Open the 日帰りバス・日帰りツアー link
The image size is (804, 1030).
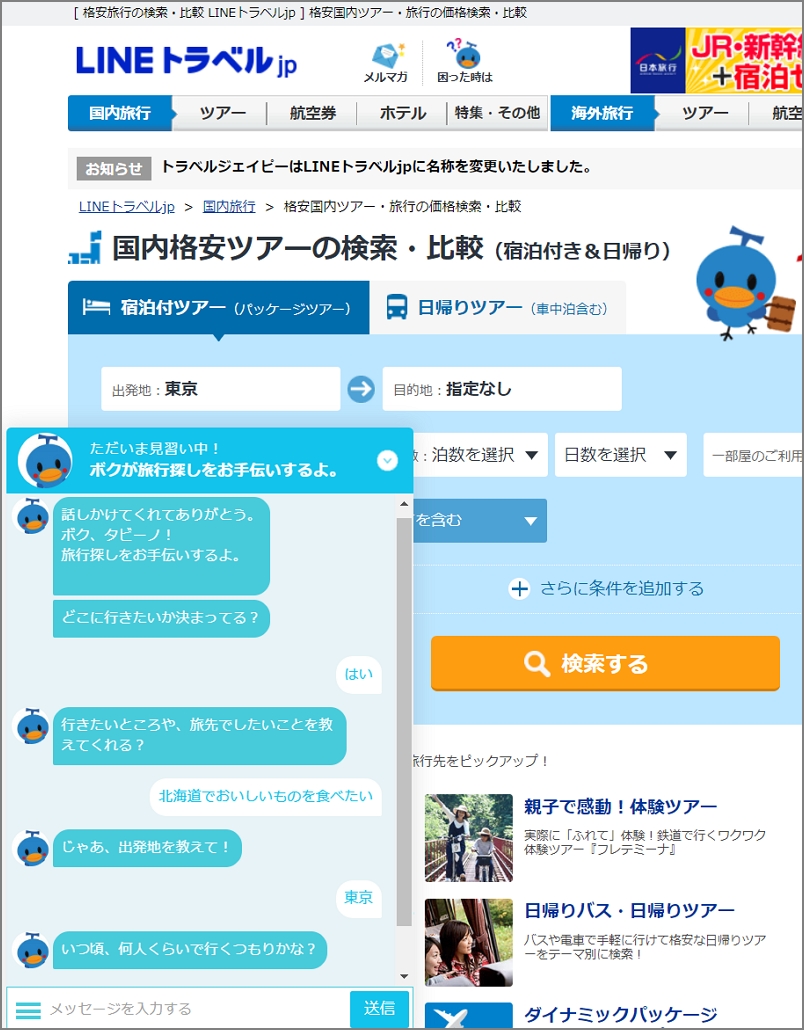point(629,910)
